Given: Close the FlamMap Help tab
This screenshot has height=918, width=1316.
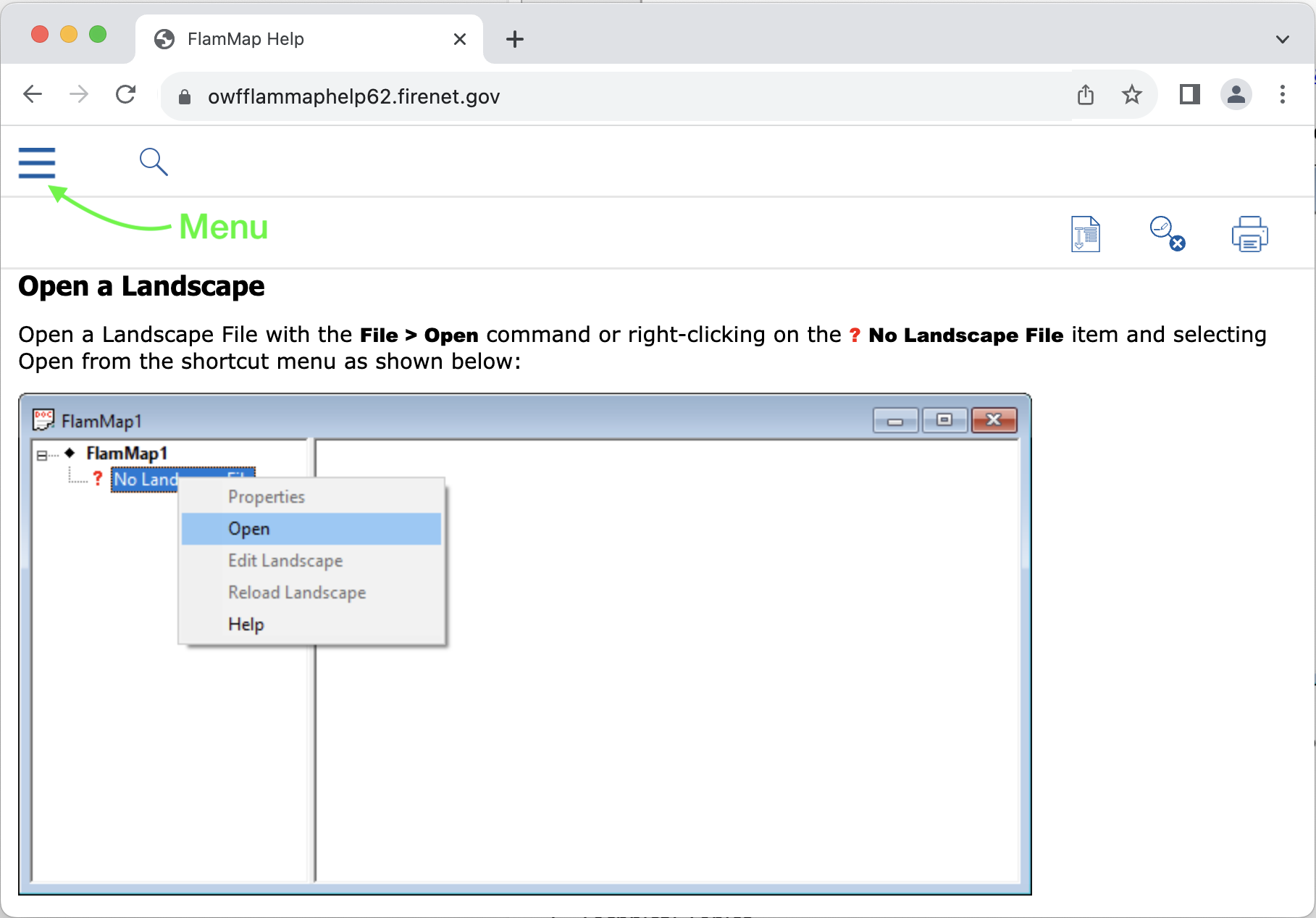Looking at the screenshot, I should pos(459,39).
